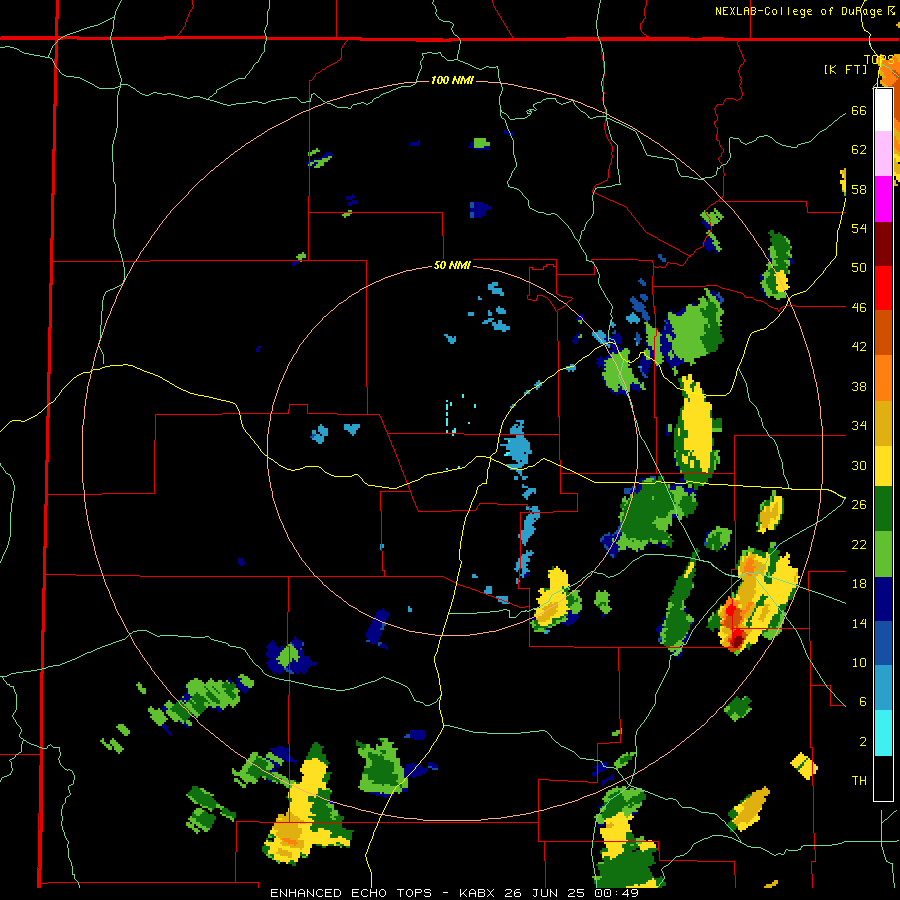Click the '30' legend value
This screenshot has width=900, height=900.
[x=859, y=465]
